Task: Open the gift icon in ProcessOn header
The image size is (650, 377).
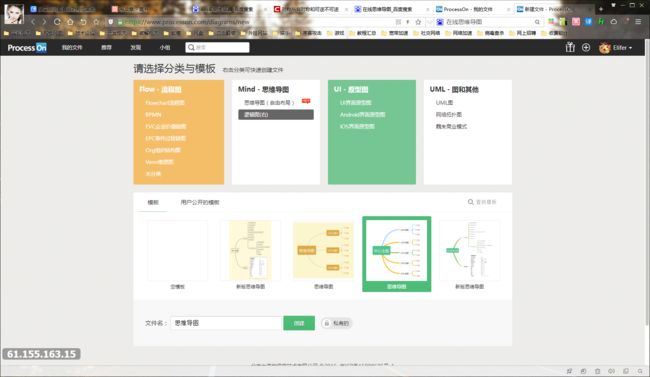Action: (570, 47)
